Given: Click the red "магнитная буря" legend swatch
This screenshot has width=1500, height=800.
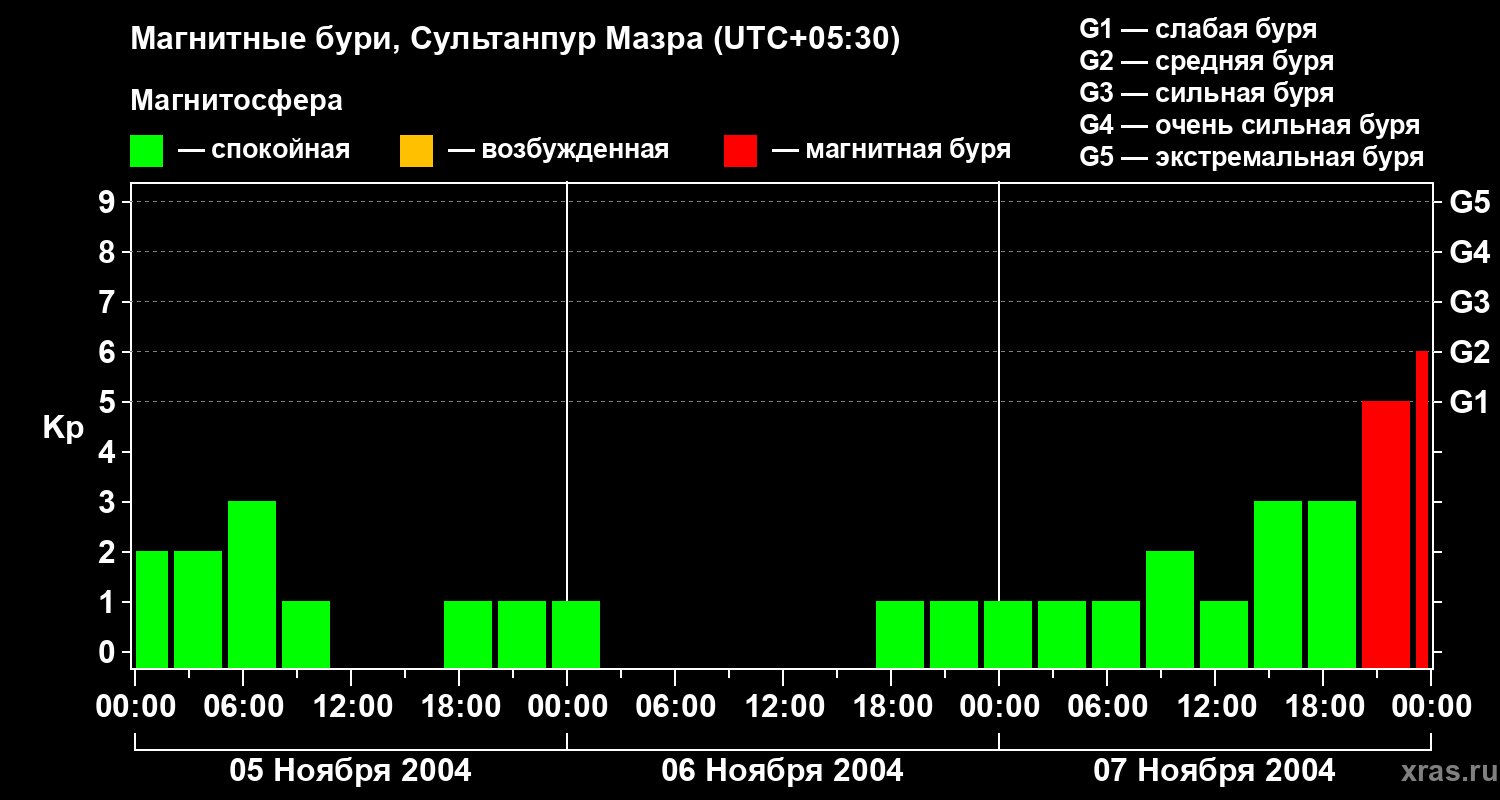Looking at the screenshot, I should coord(740,151).
